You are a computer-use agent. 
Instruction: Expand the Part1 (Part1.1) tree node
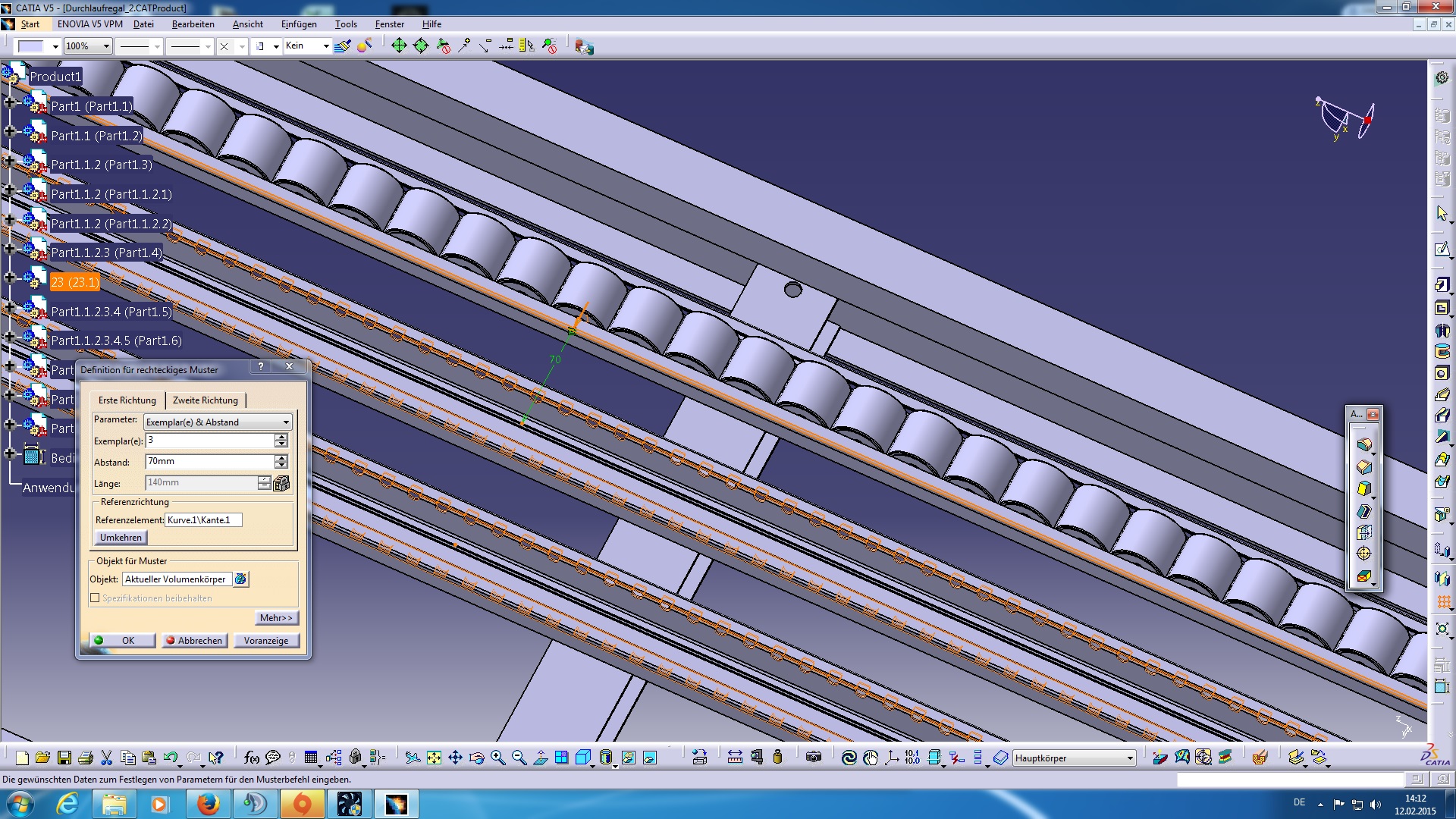point(10,102)
